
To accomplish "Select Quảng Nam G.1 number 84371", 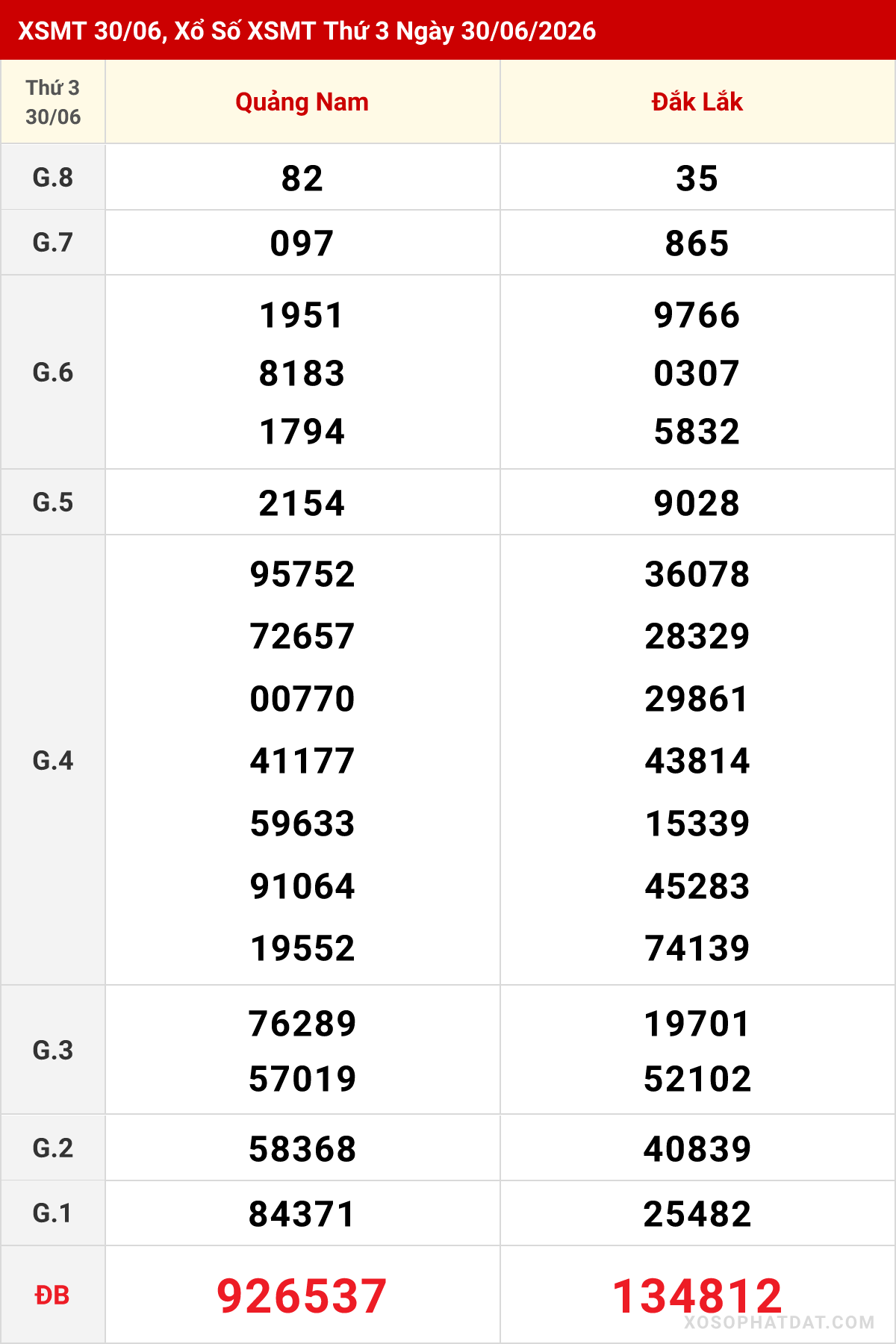I will [x=302, y=1214].
